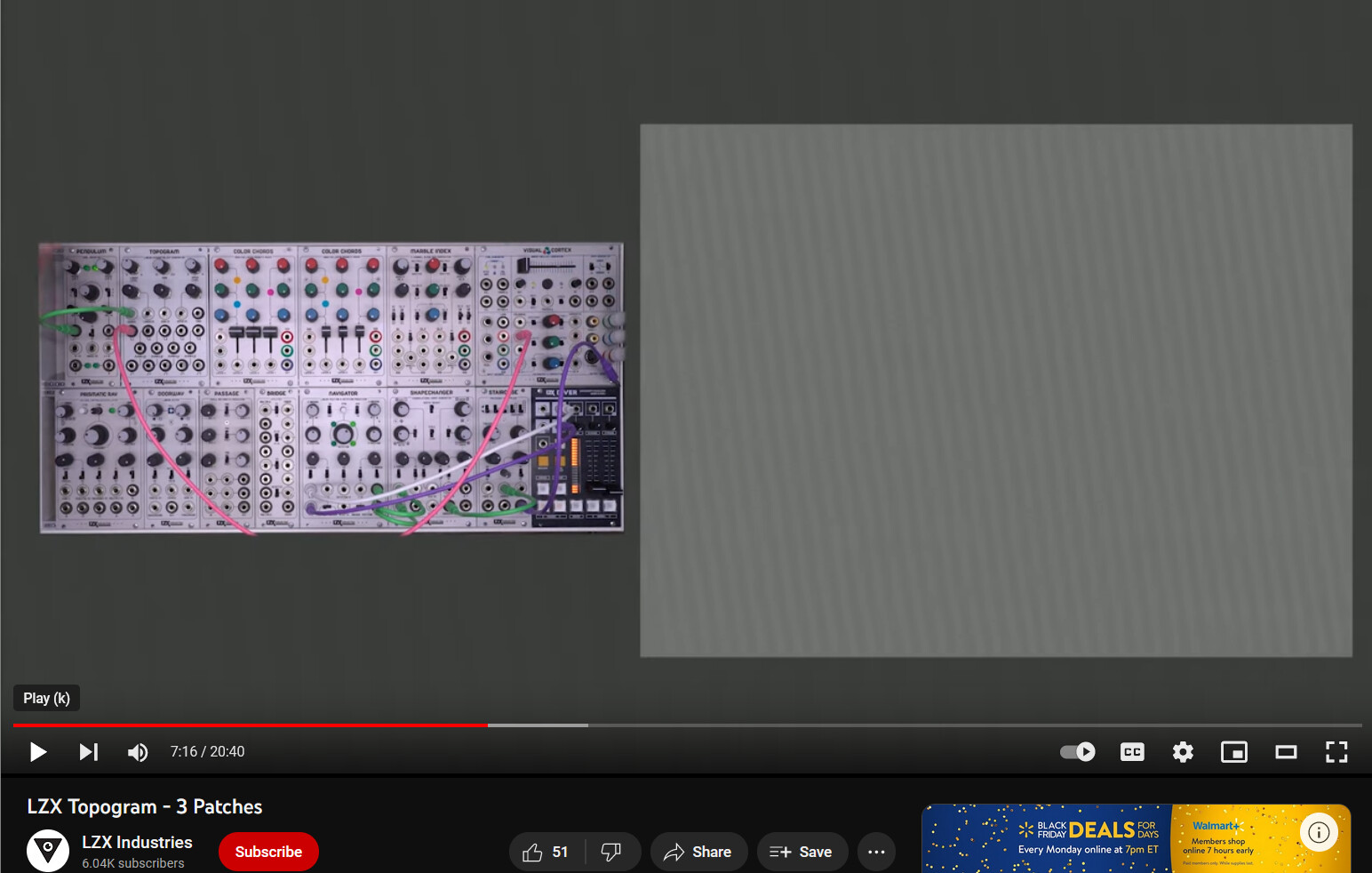Click the LZX Industries channel avatar
The width and height of the screenshot is (1372, 873).
[x=48, y=851]
